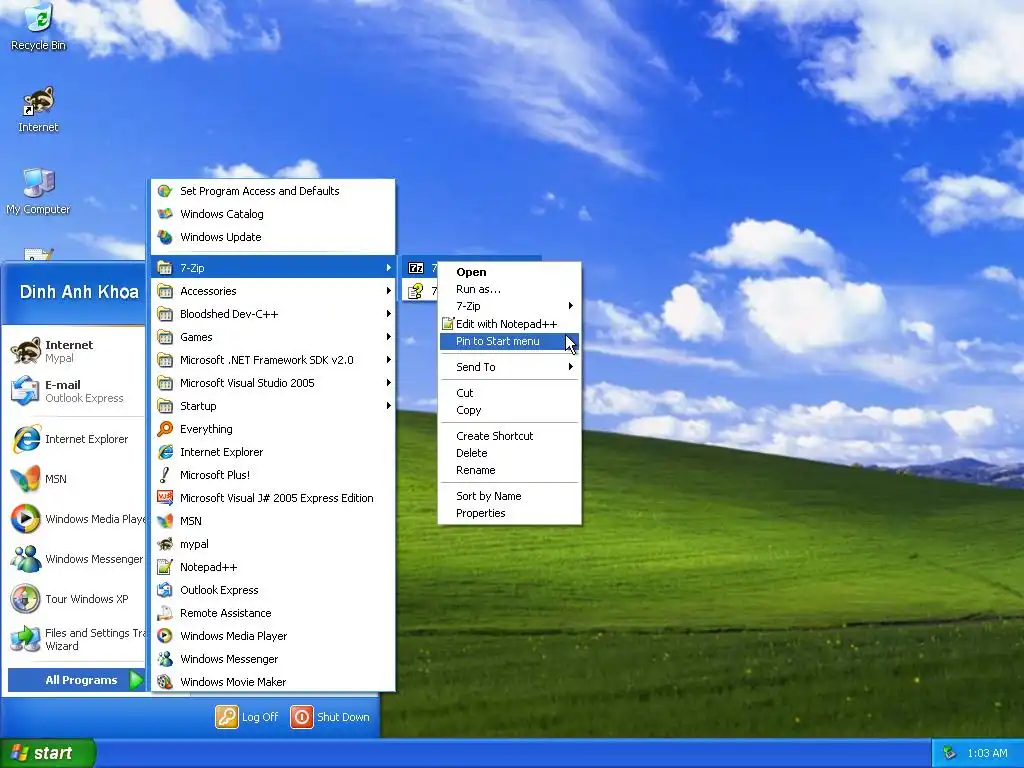Choose Open in the context menu
1024x768 pixels.
coord(509,272)
